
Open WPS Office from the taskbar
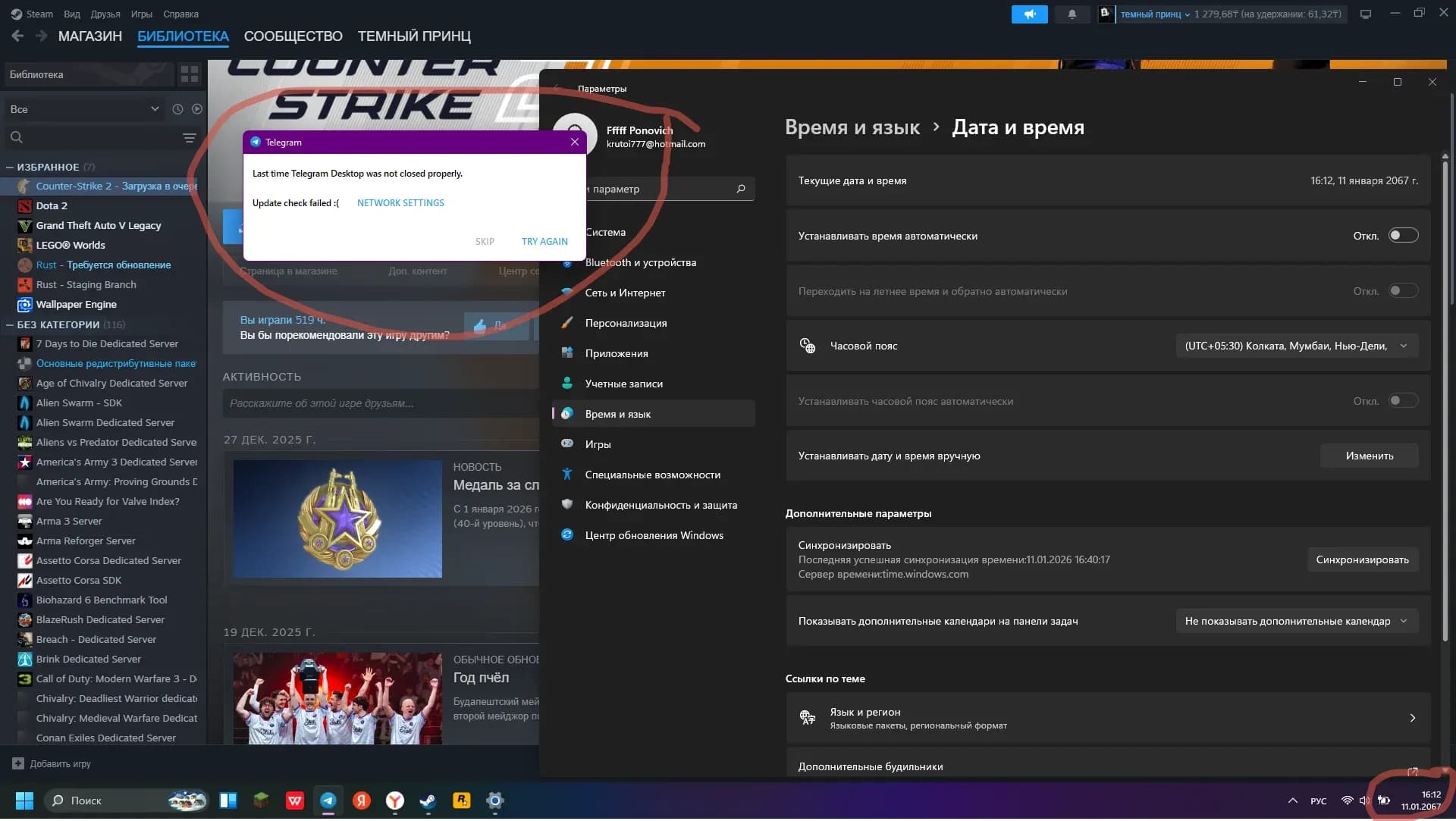click(295, 801)
